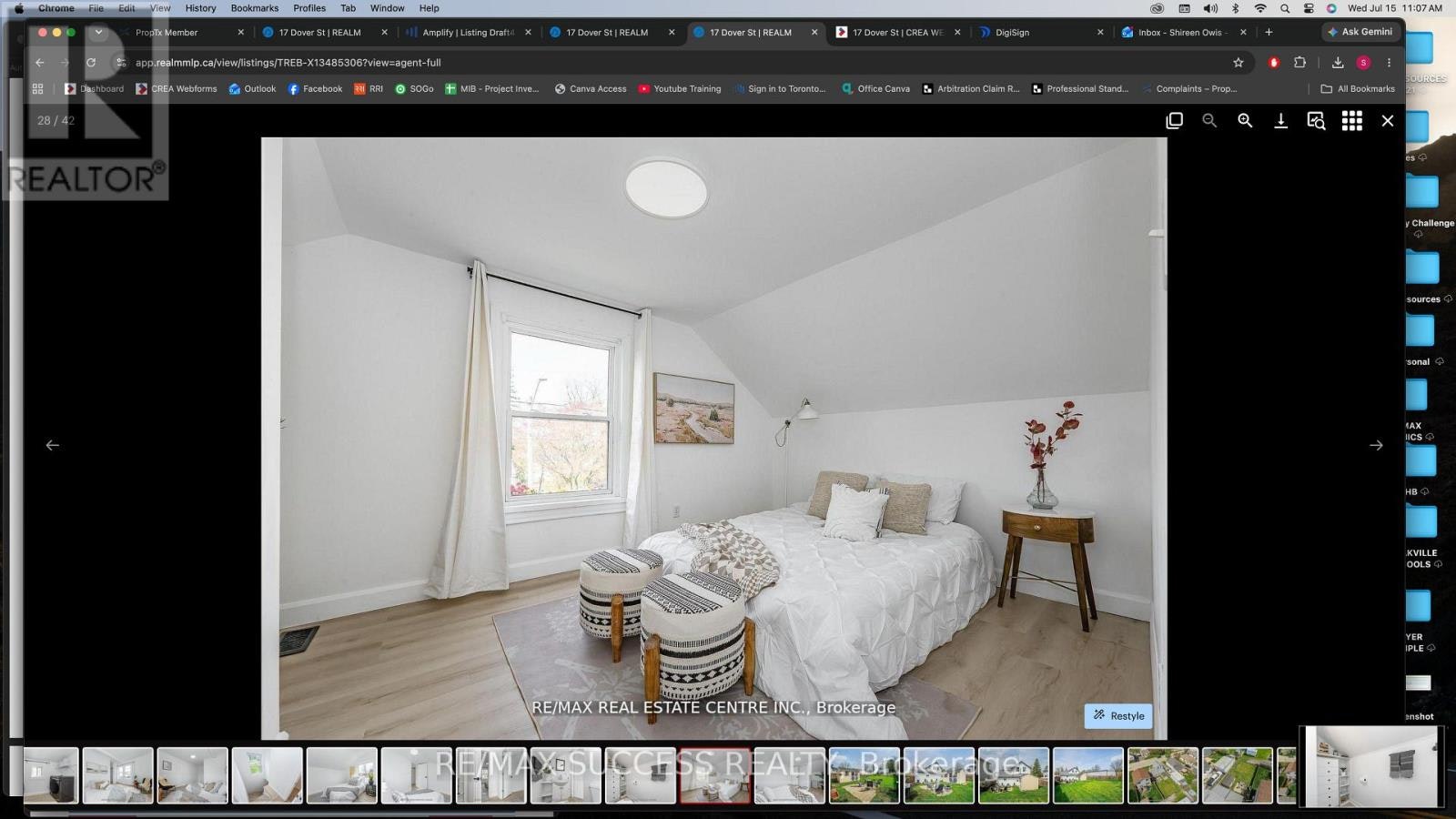Image resolution: width=1456 pixels, height=819 pixels.
Task: Open Chrome three-dot menu
Action: click(1389, 63)
